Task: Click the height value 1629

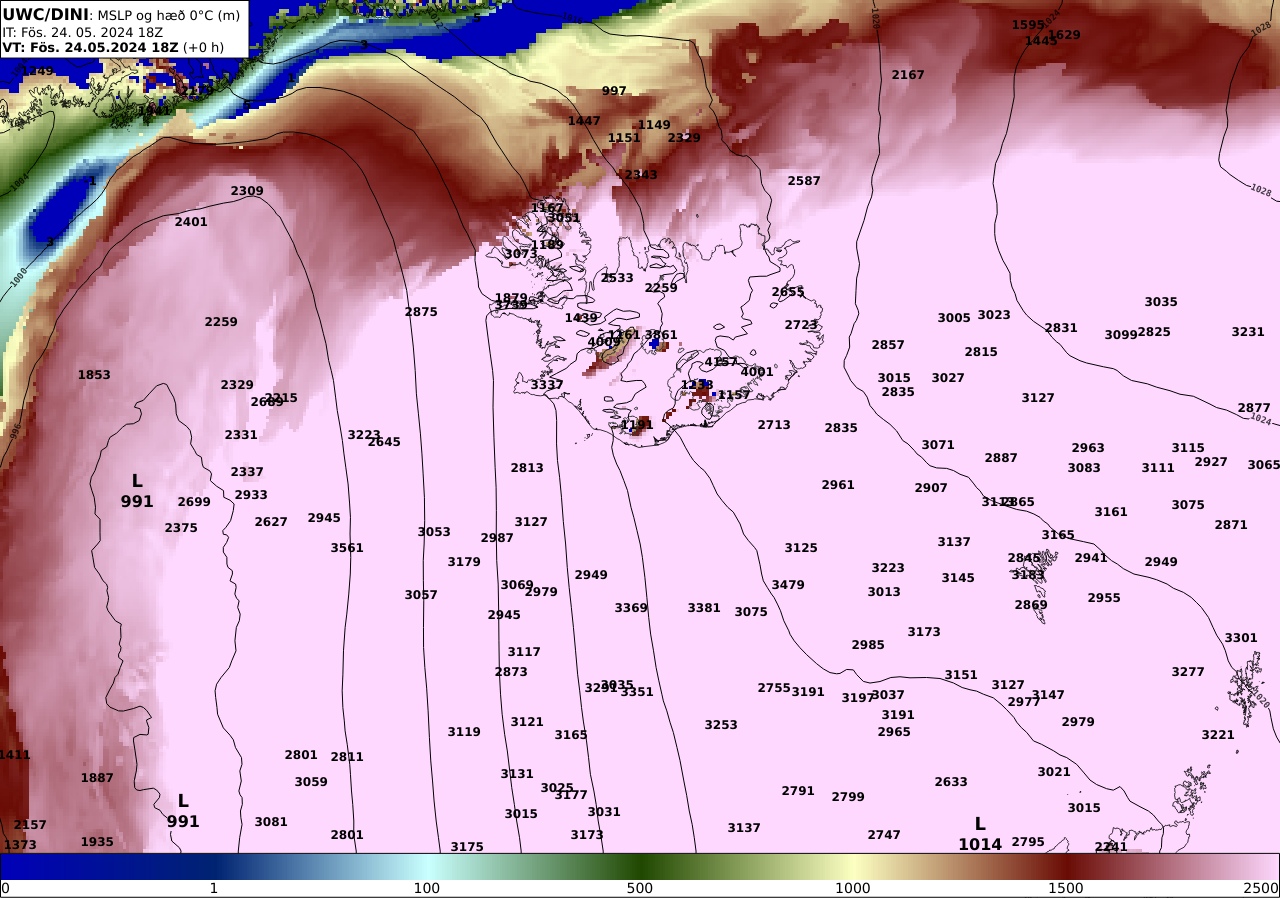Action: tap(1064, 35)
